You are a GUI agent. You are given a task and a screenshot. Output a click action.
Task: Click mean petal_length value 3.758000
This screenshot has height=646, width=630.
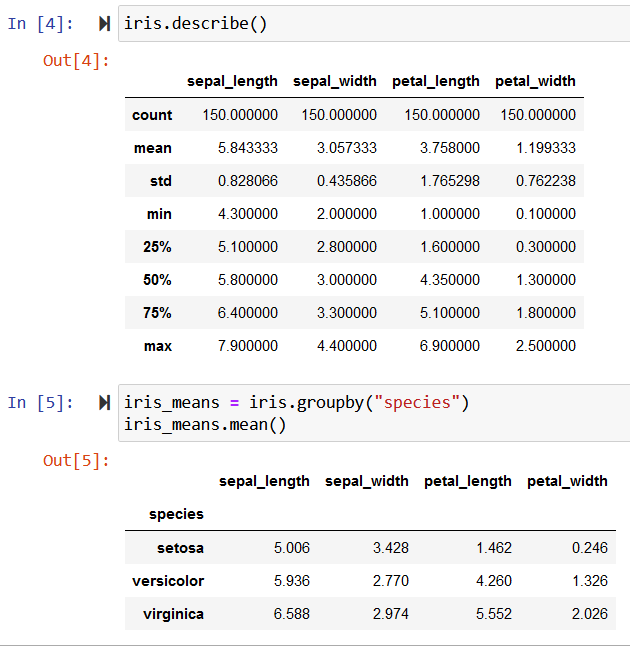point(450,148)
